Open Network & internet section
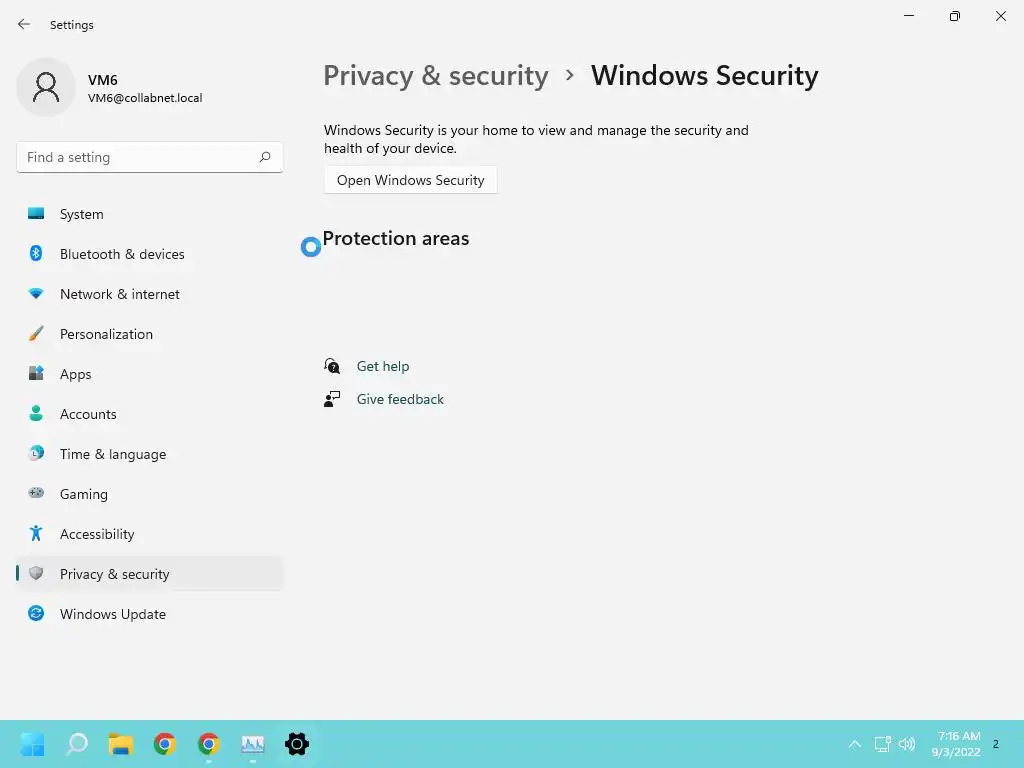This screenshot has width=1024, height=768. tap(150, 294)
